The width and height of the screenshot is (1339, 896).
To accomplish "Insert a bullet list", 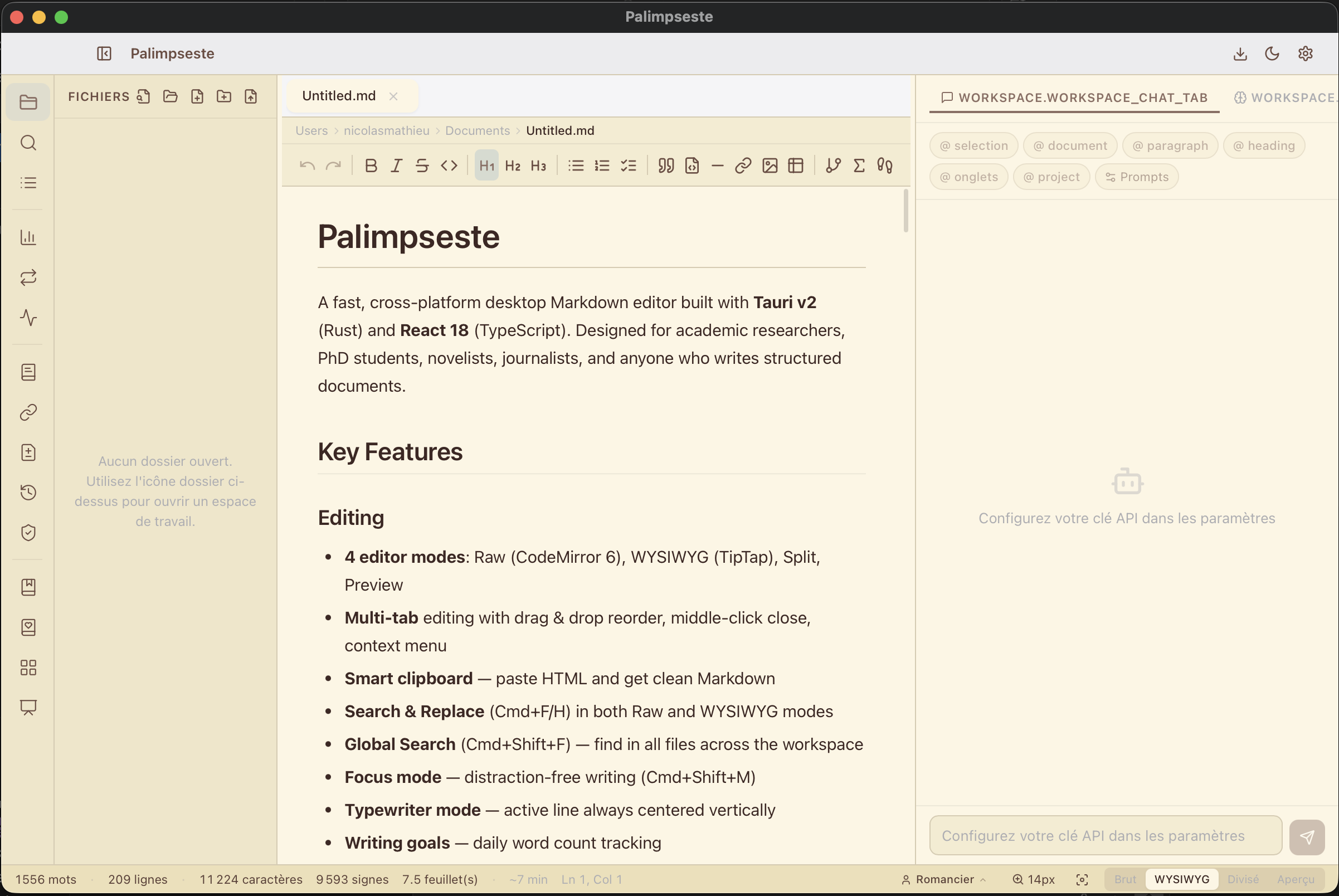I will (576, 165).
